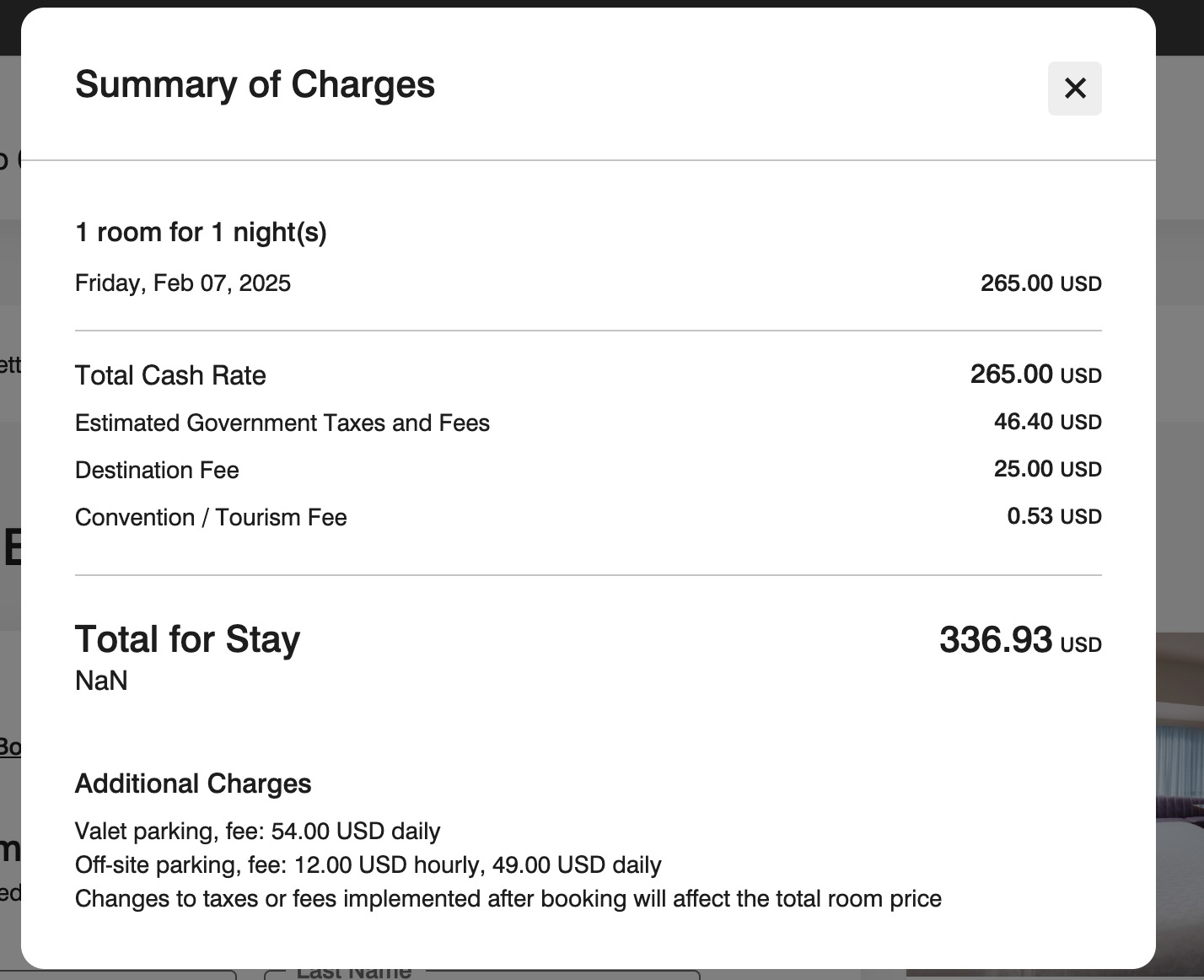Click the Convention / Tourism Fee label
Image resolution: width=1204 pixels, height=980 pixels.
(x=211, y=517)
